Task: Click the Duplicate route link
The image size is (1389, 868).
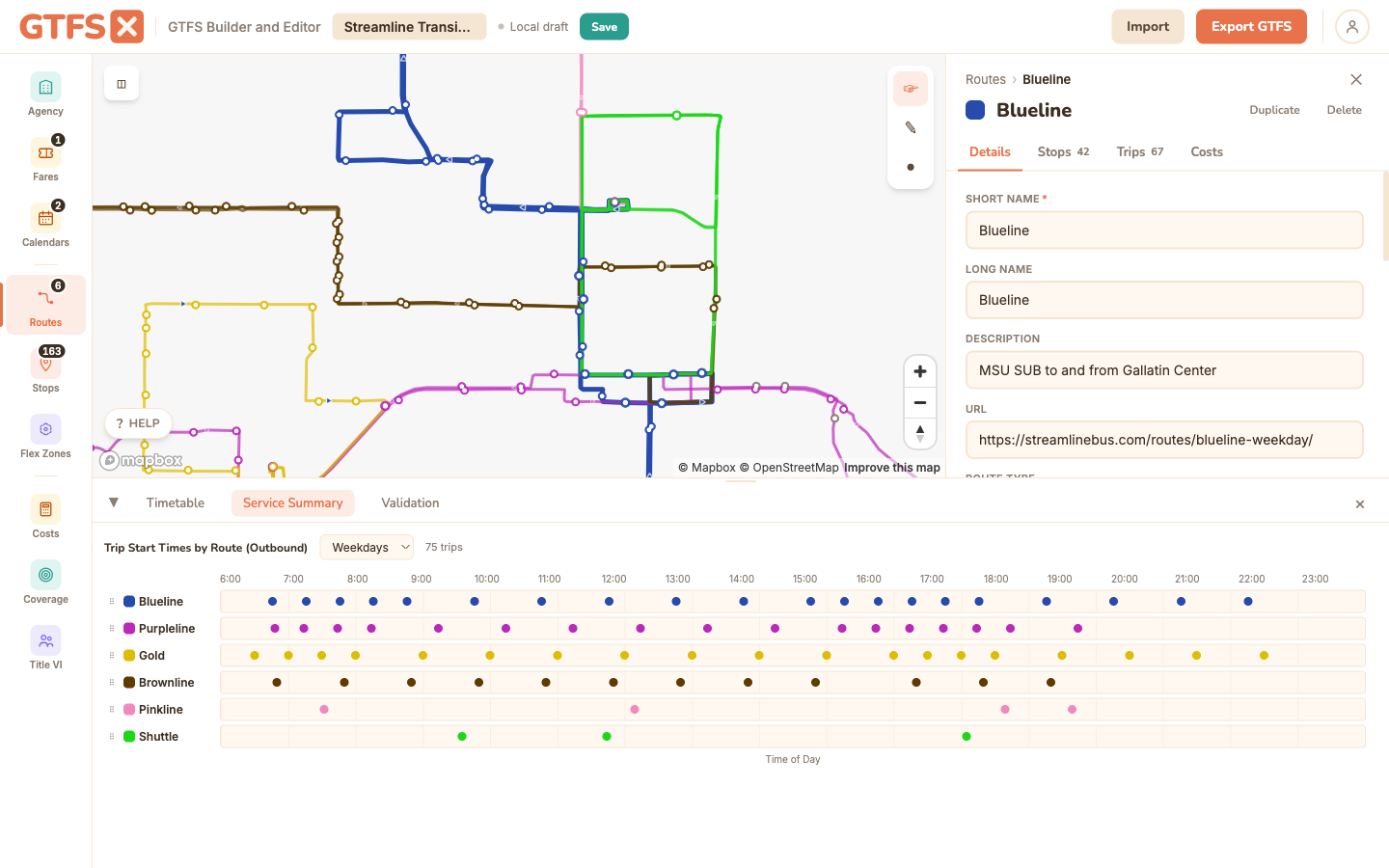Action: coord(1274,110)
